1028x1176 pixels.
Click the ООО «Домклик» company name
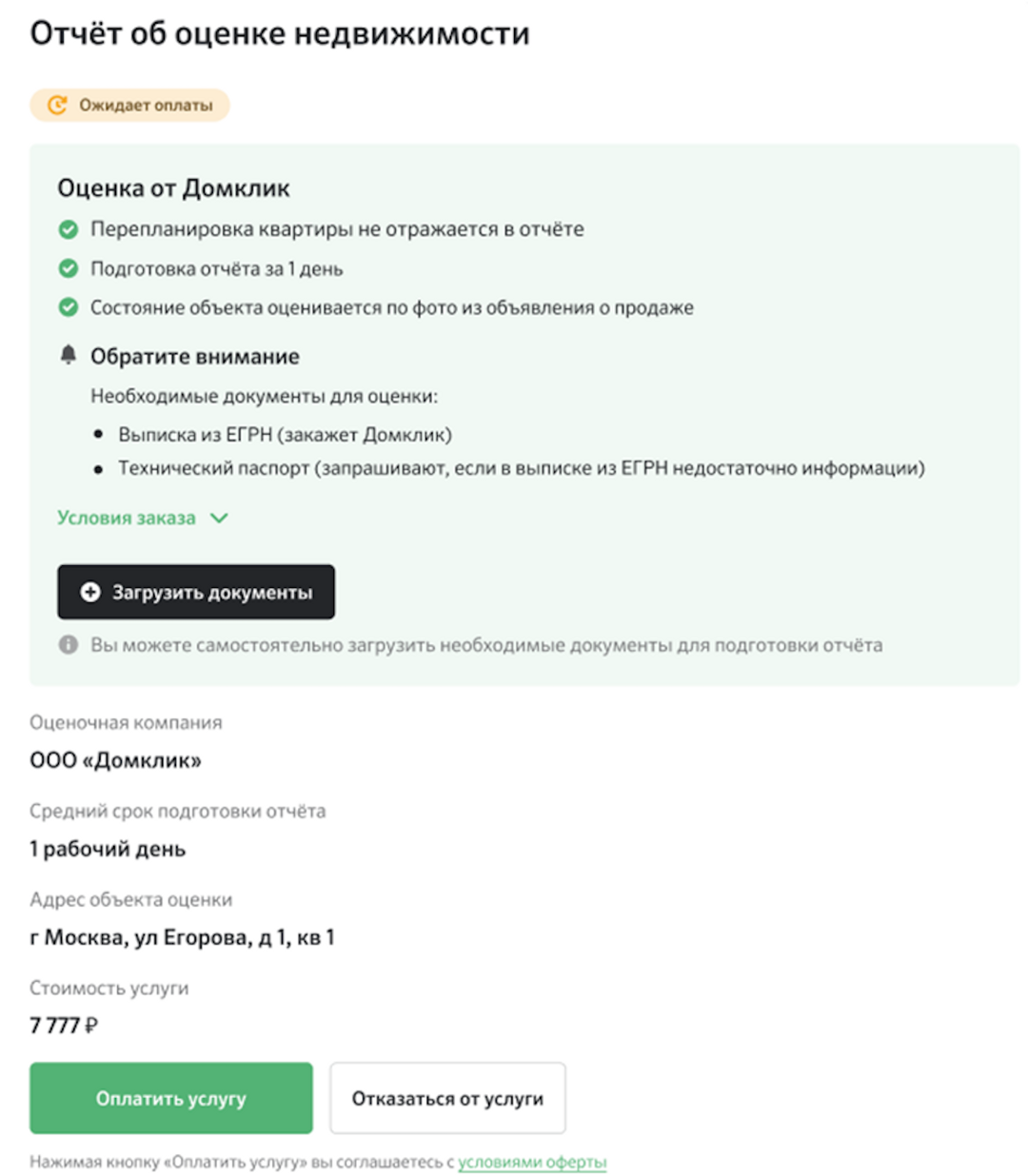tap(116, 760)
